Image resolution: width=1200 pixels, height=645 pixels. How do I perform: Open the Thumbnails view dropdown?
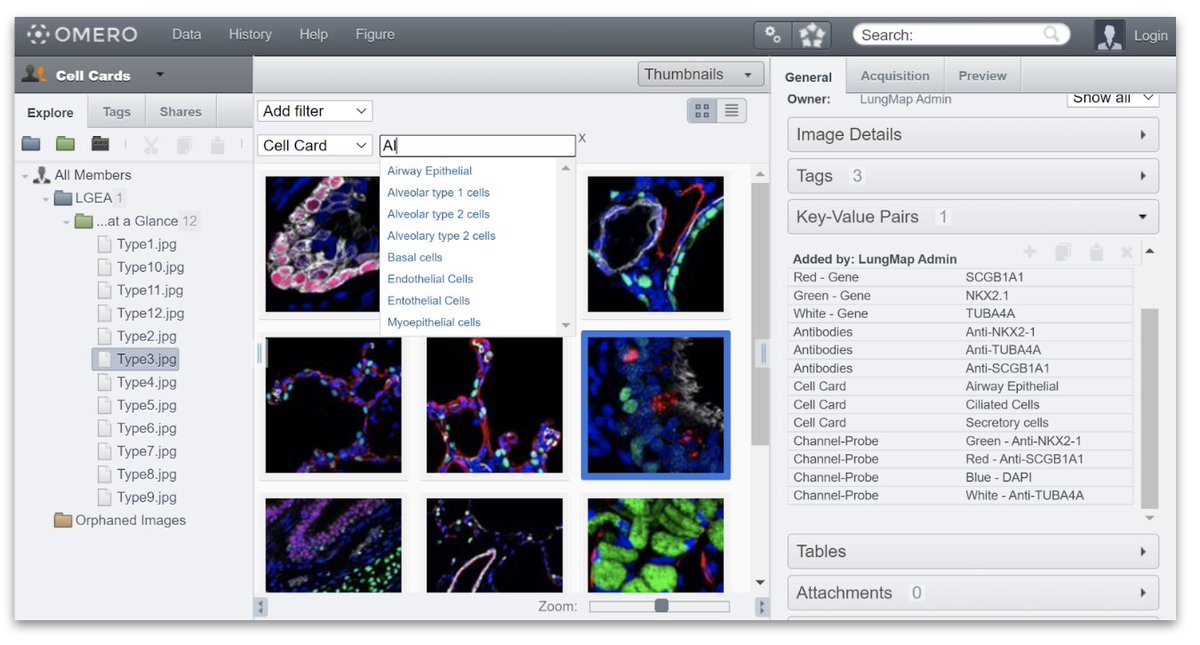(699, 74)
